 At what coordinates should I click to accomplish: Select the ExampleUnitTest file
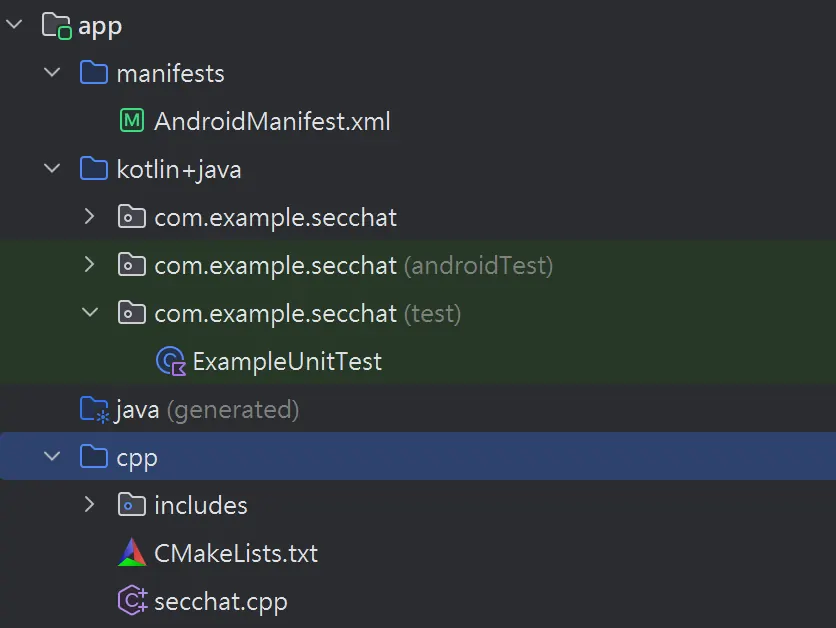(287, 361)
